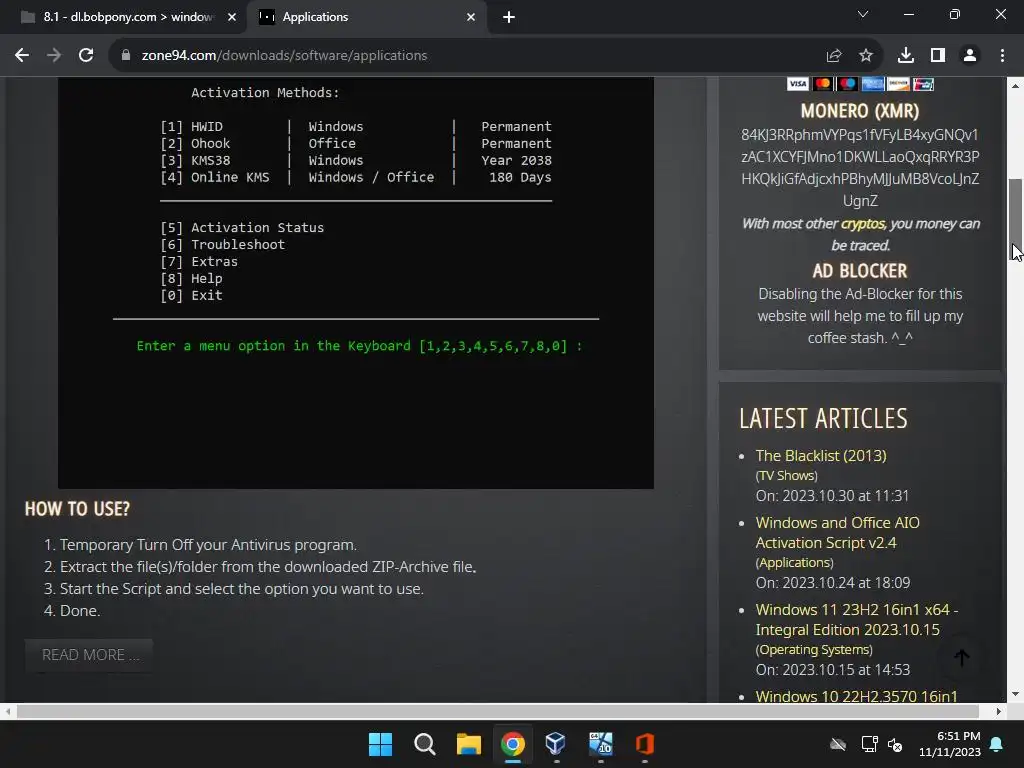Open the clock showing 6:51 PM
Screen dimensions: 1024x768
pos(950,744)
